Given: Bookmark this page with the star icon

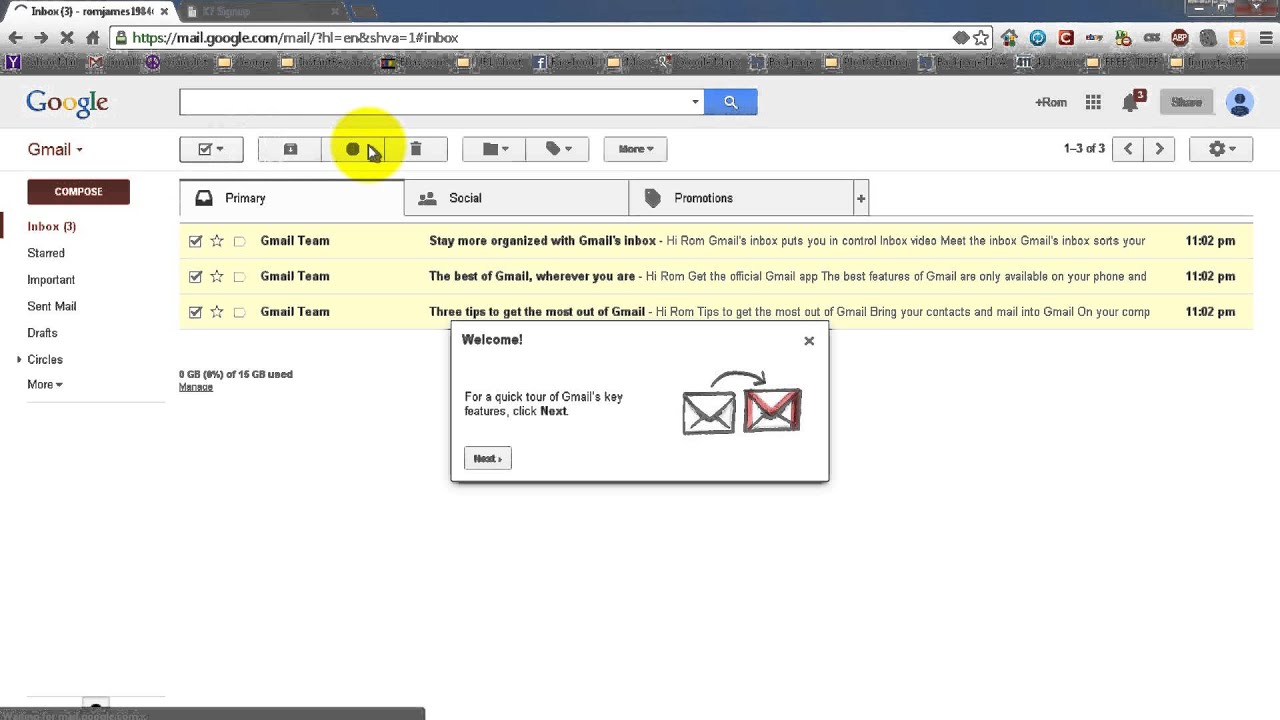Looking at the screenshot, I should (982, 38).
